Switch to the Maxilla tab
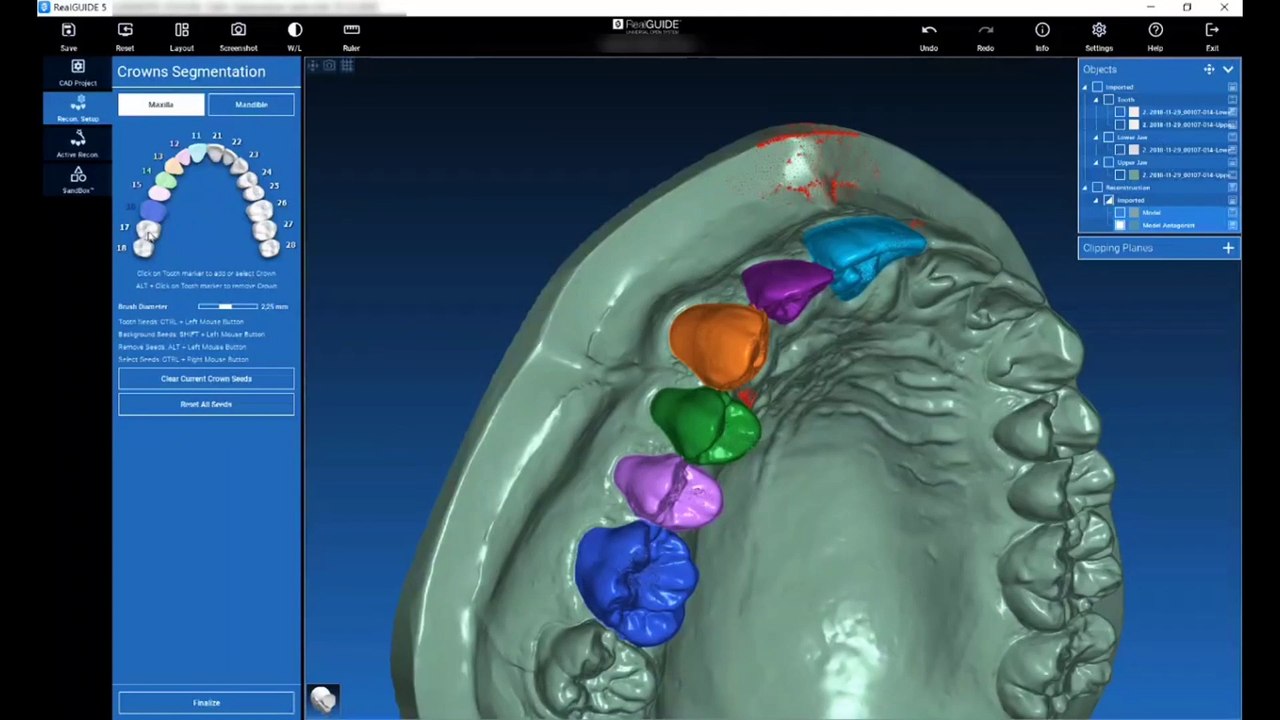Screen dimensions: 1280x720 (x=161, y=104)
